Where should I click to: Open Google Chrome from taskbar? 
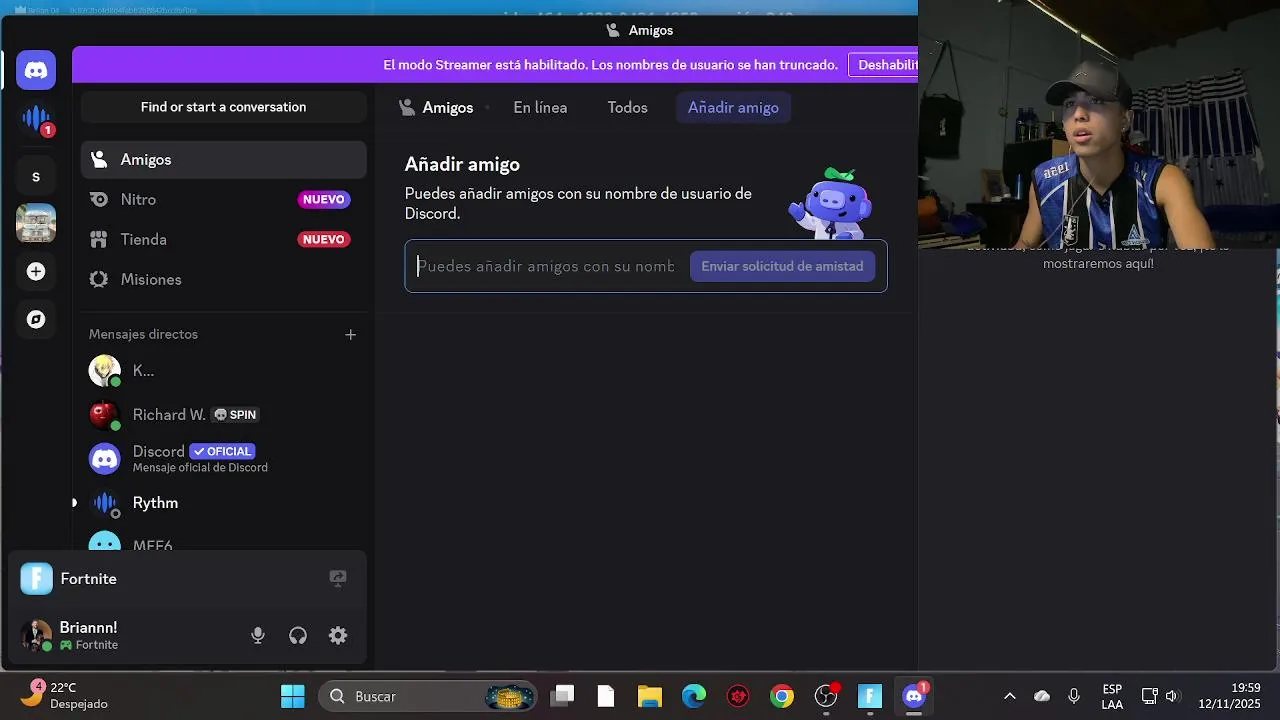782,696
